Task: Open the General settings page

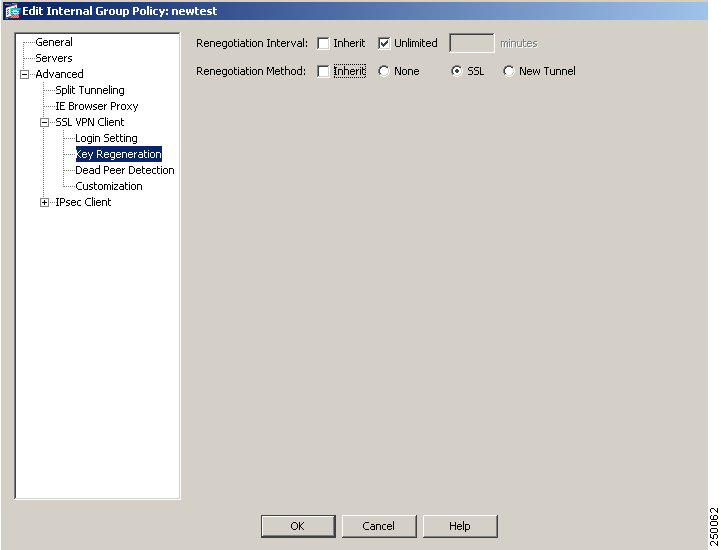Action: [x=54, y=42]
